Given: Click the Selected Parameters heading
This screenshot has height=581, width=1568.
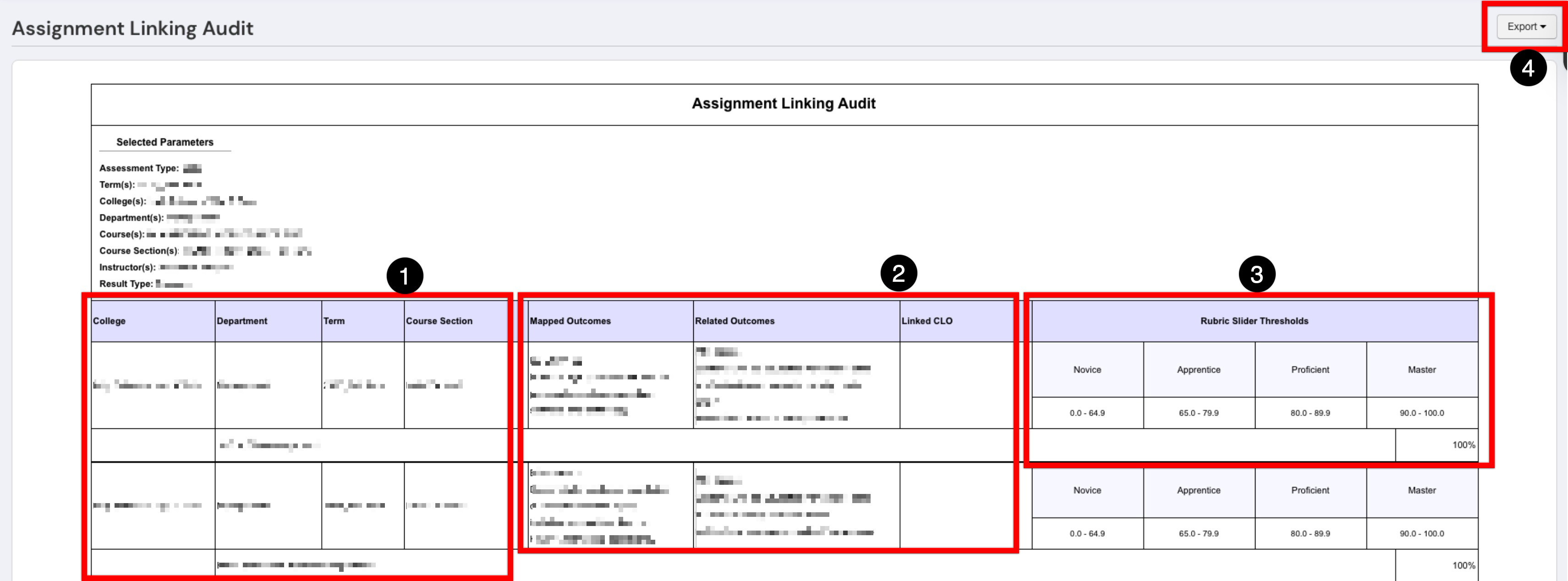Looking at the screenshot, I should [x=165, y=142].
